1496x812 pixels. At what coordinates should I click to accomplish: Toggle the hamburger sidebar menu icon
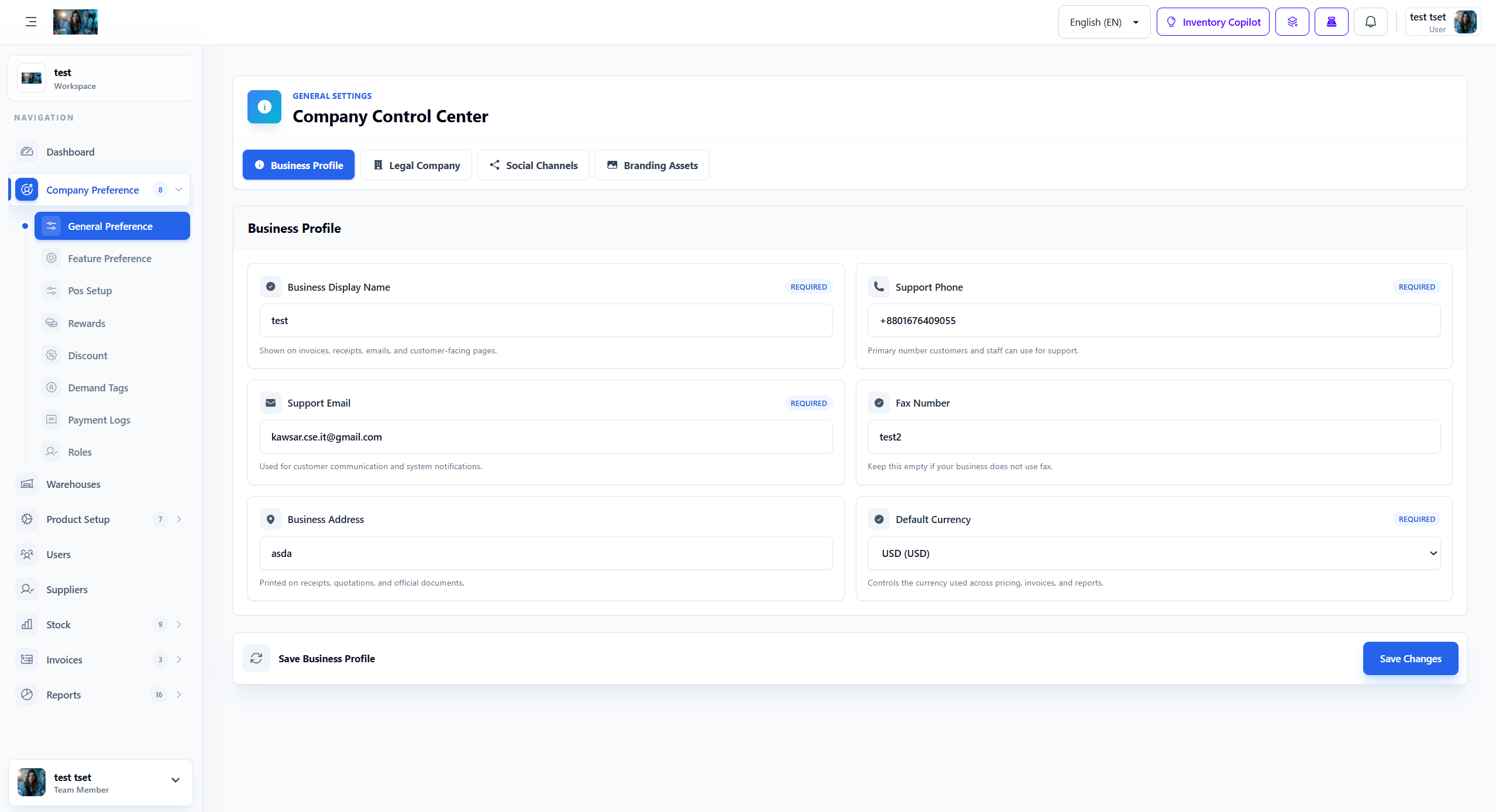pos(31,22)
